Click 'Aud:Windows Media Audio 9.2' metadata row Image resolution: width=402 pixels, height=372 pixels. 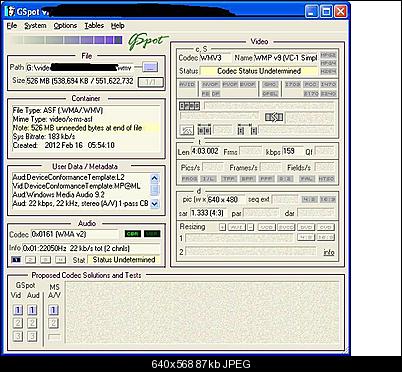coord(58,194)
